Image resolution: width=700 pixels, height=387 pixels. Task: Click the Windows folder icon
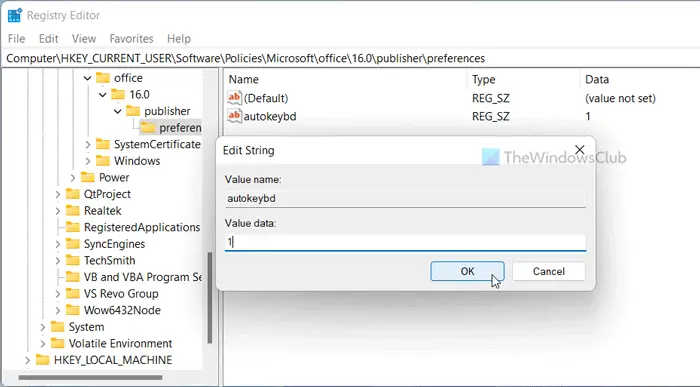(103, 161)
